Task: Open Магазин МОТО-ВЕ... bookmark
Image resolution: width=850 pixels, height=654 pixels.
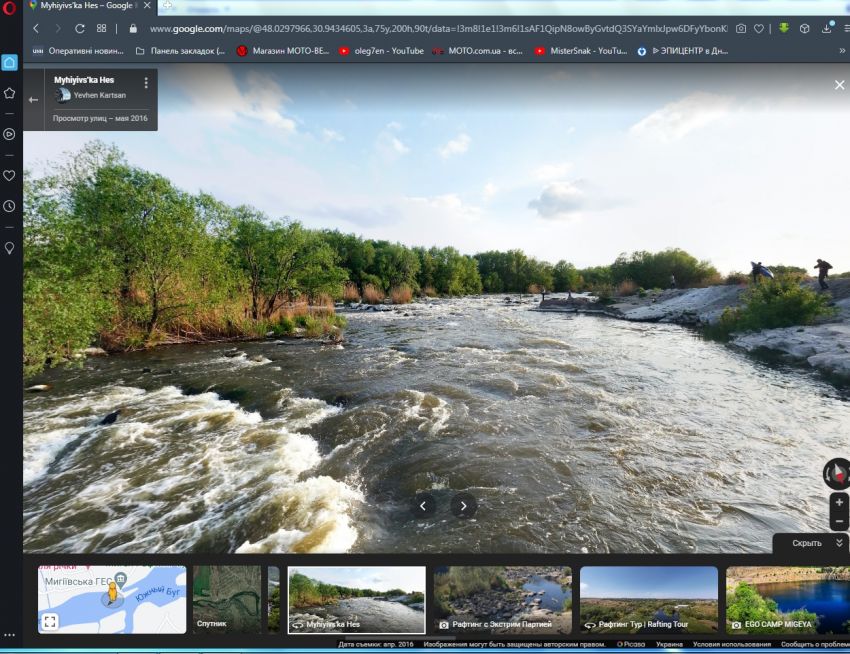Action: point(283,51)
